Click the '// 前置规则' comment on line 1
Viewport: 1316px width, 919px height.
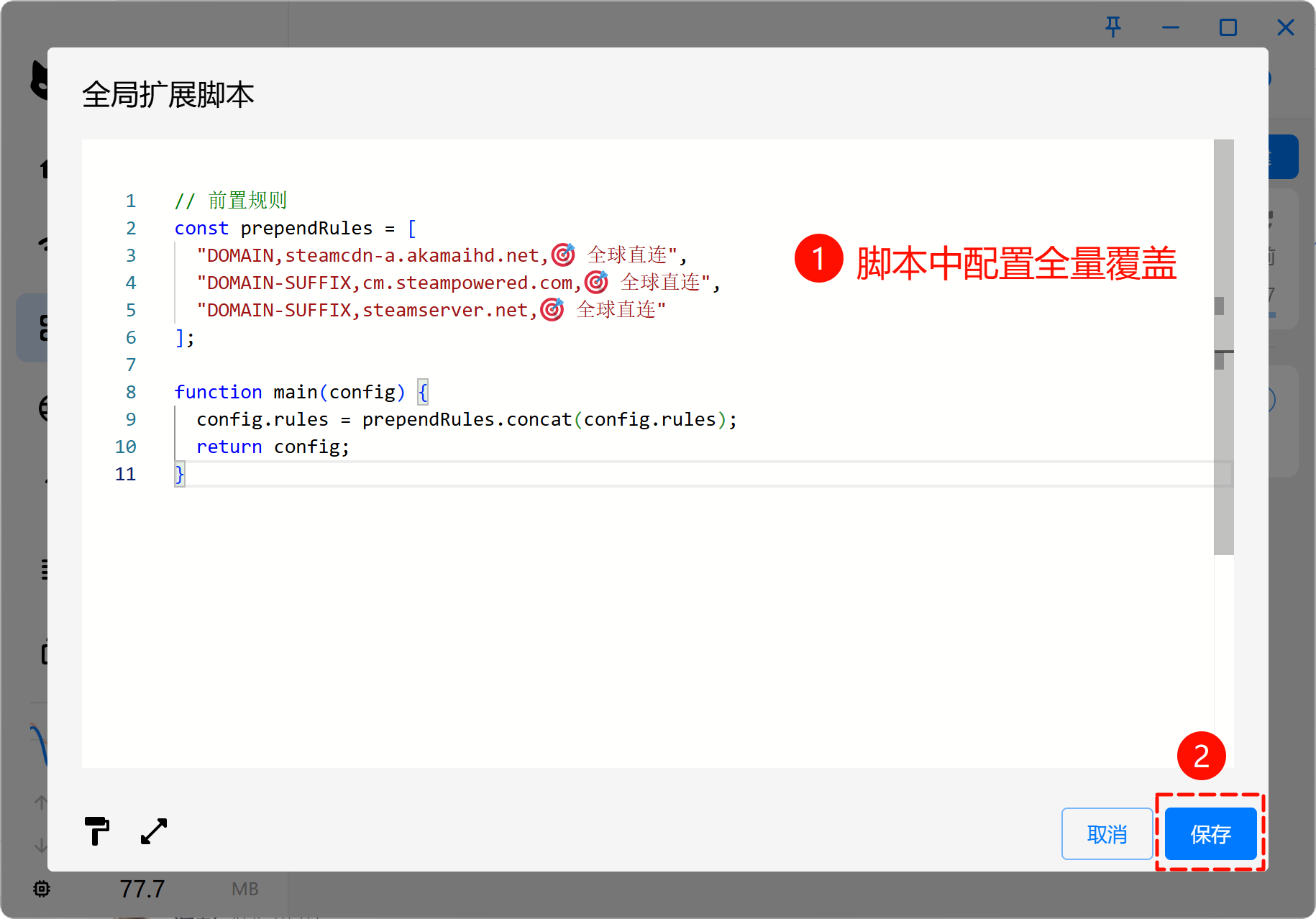(231, 201)
